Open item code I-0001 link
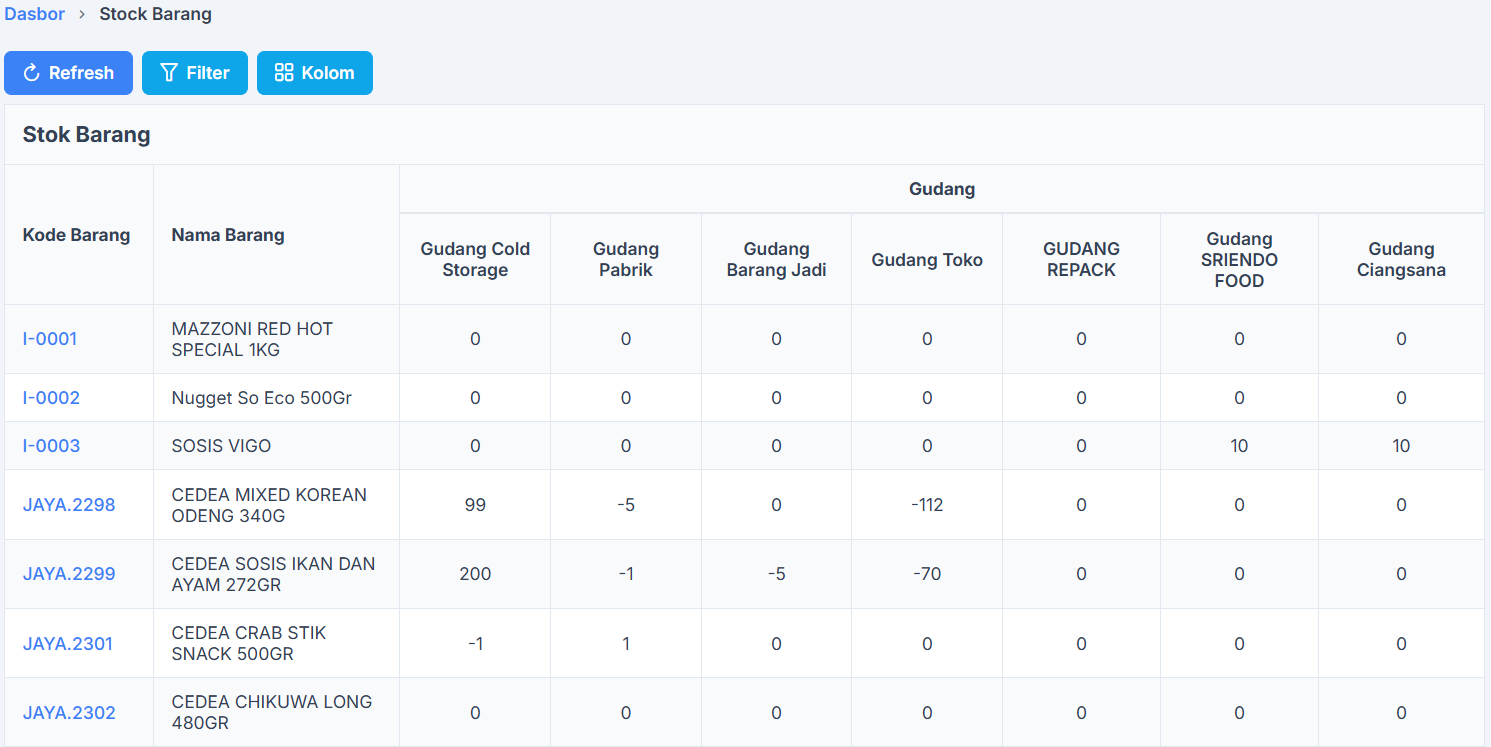Image resolution: width=1491 pixels, height=747 pixels. 50,339
